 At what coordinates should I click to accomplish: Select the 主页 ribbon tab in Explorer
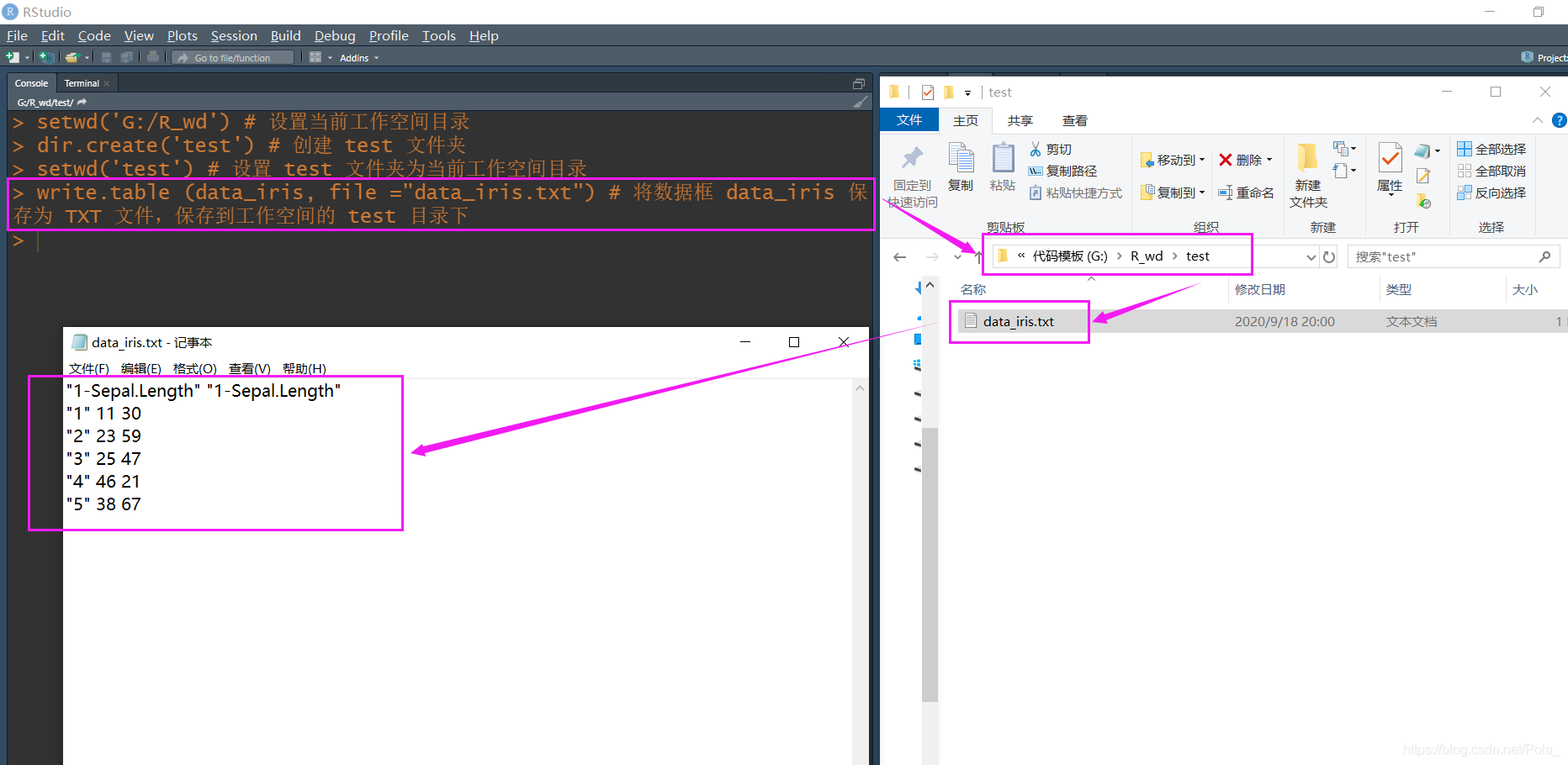point(966,120)
